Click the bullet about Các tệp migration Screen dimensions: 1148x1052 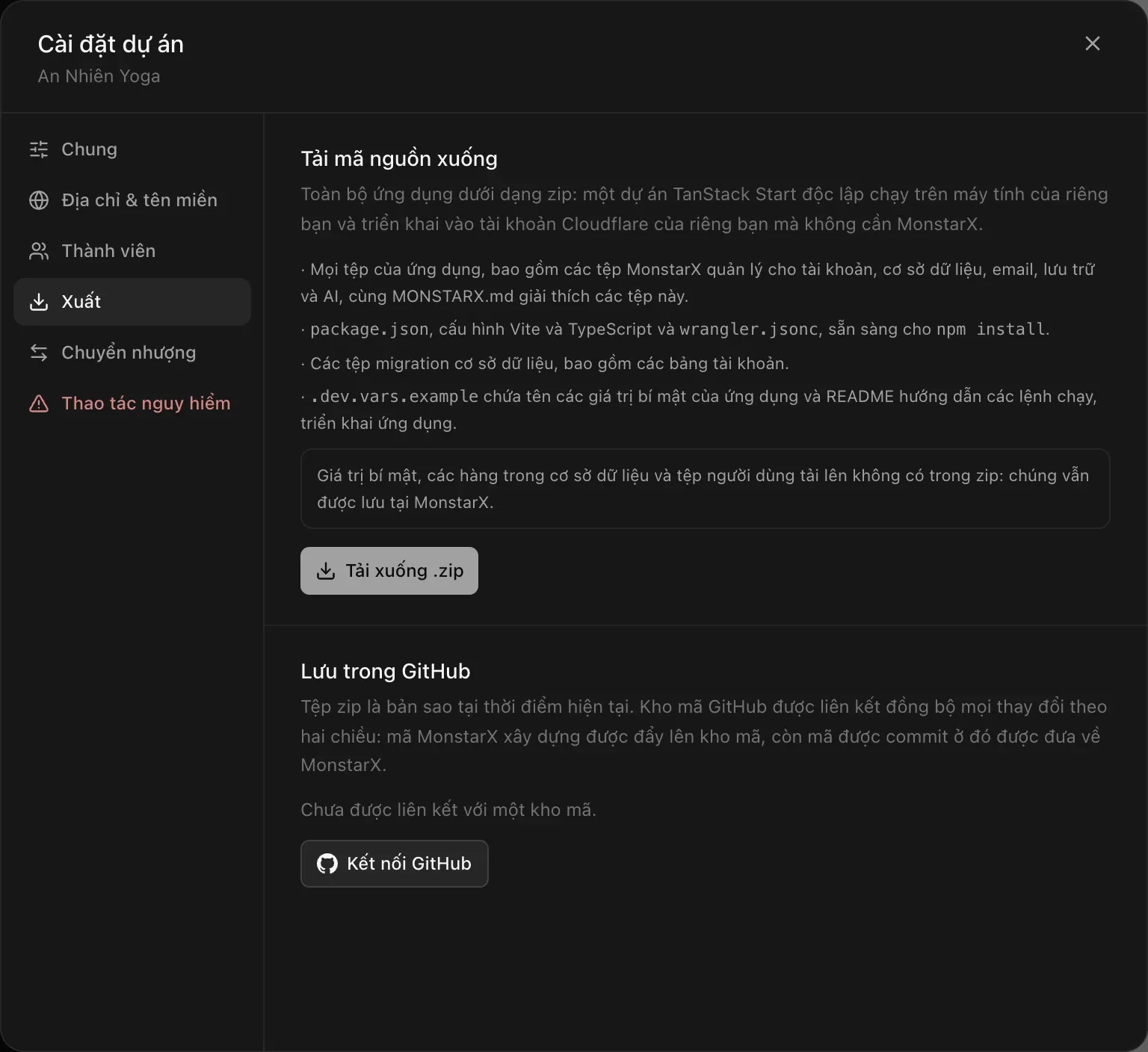[545, 364]
